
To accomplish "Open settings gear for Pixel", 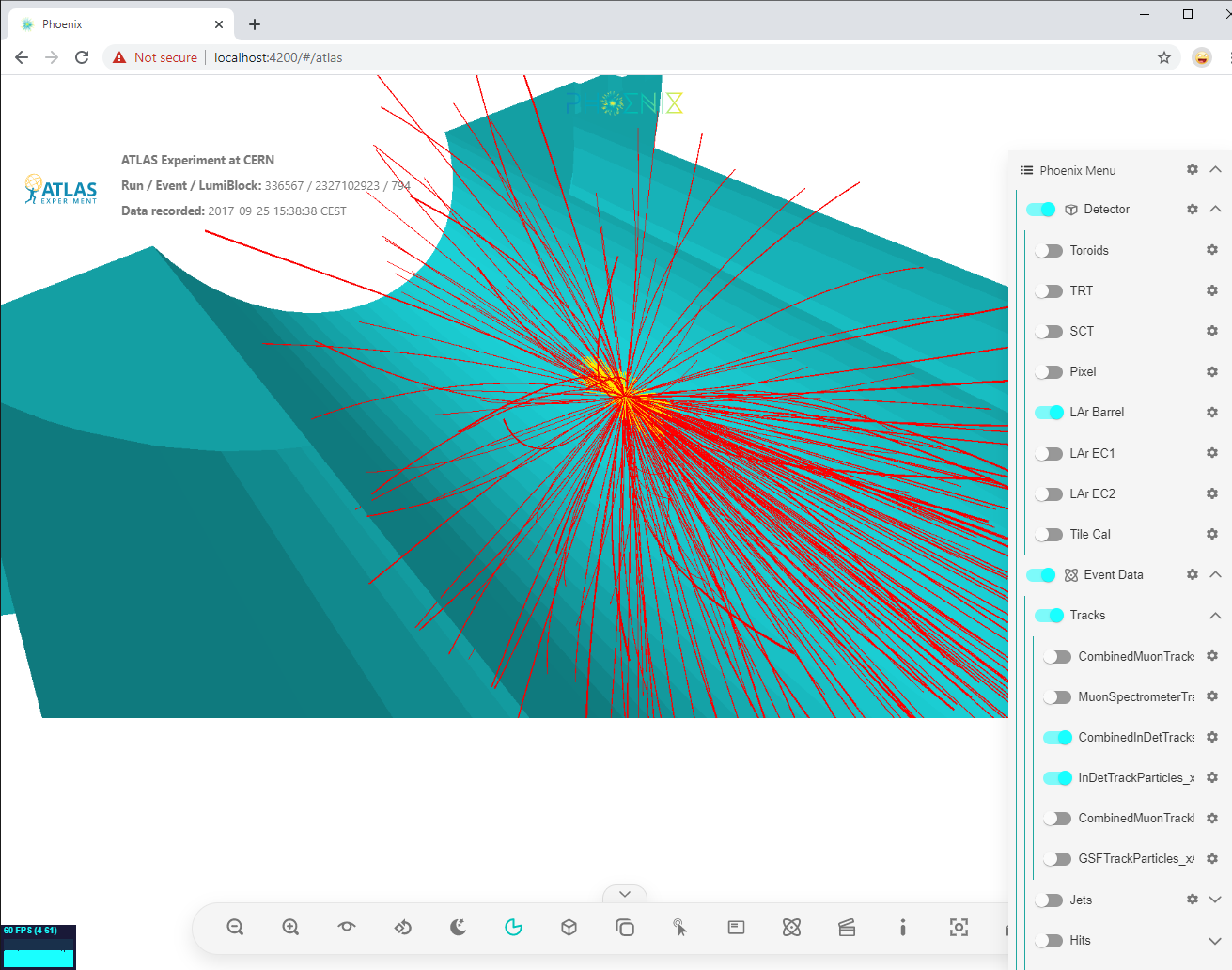I will point(1211,371).
